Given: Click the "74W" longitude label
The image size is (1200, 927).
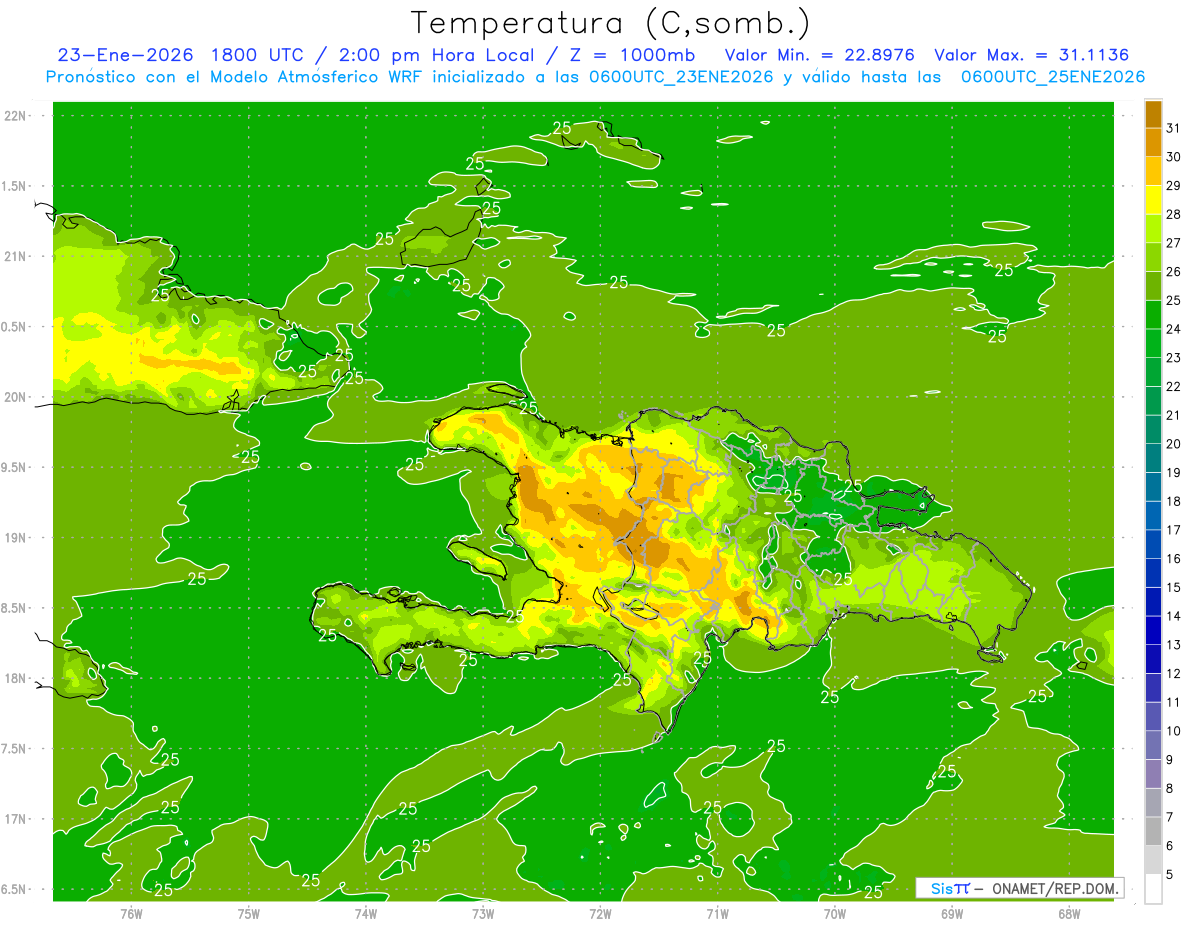Looking at the screenshot, I should 365,913.
